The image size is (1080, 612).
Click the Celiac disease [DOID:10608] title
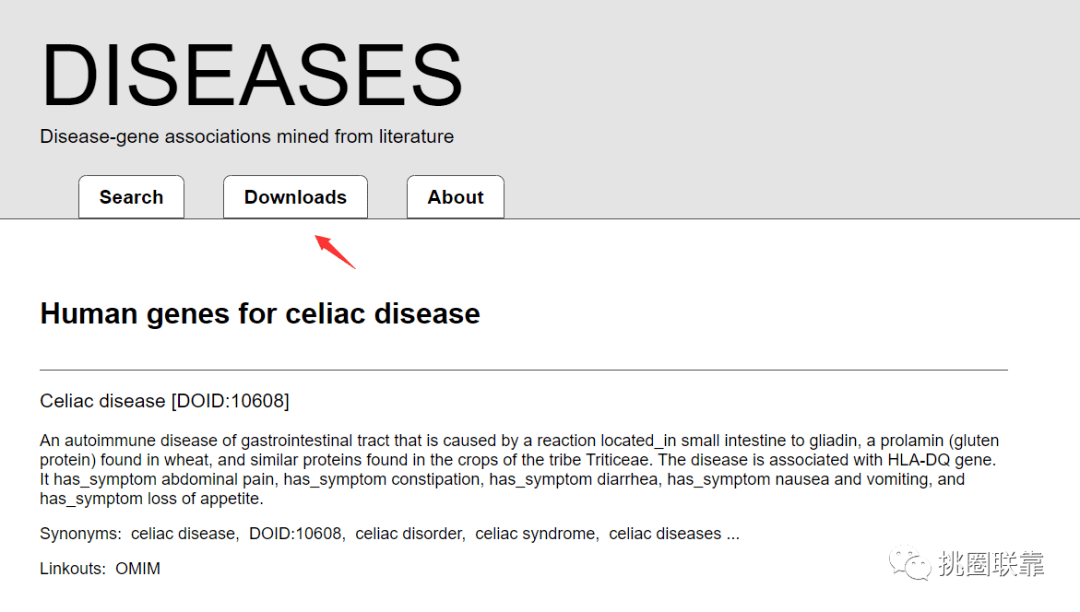pyautogui.click(x=165, y=401)
